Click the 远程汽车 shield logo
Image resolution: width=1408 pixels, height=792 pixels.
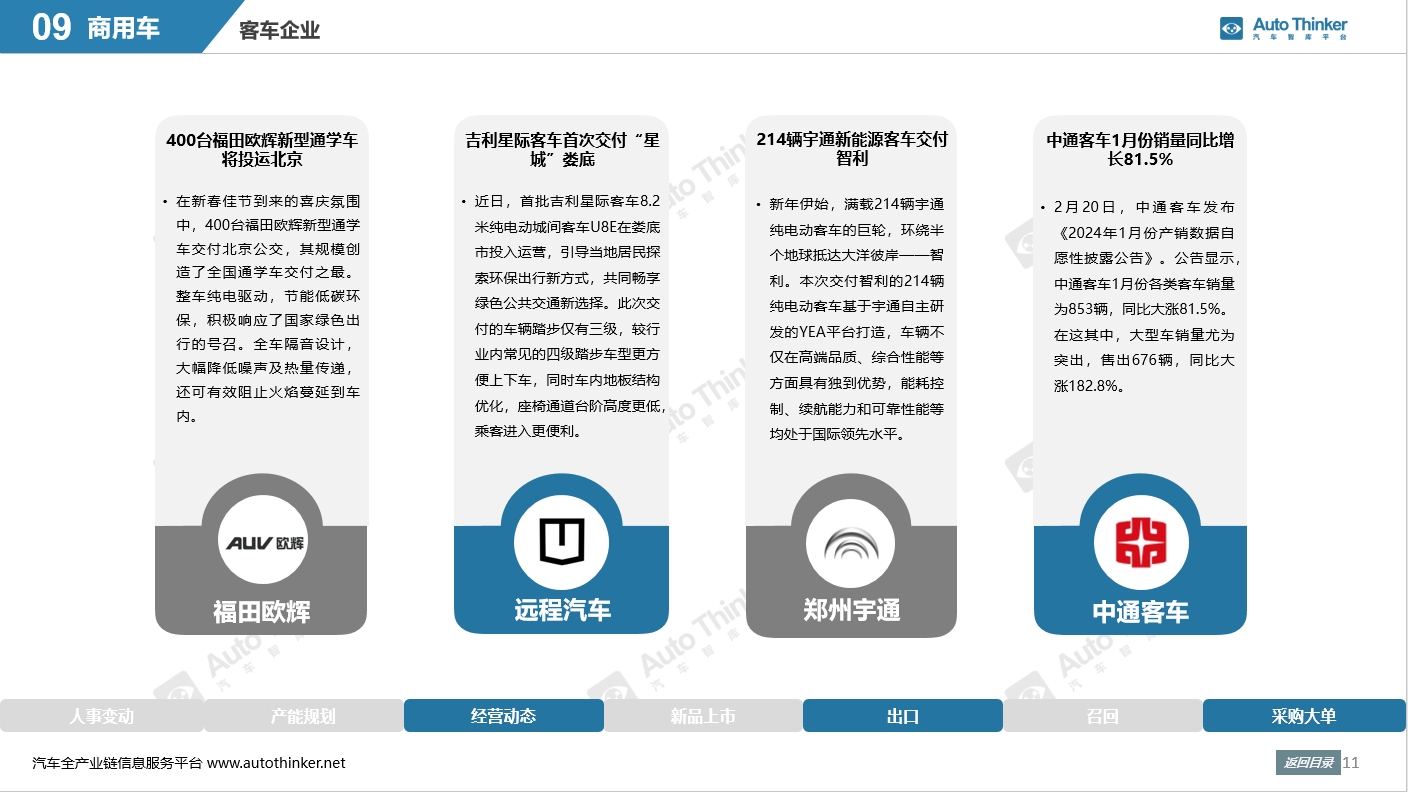click(561, 542)
